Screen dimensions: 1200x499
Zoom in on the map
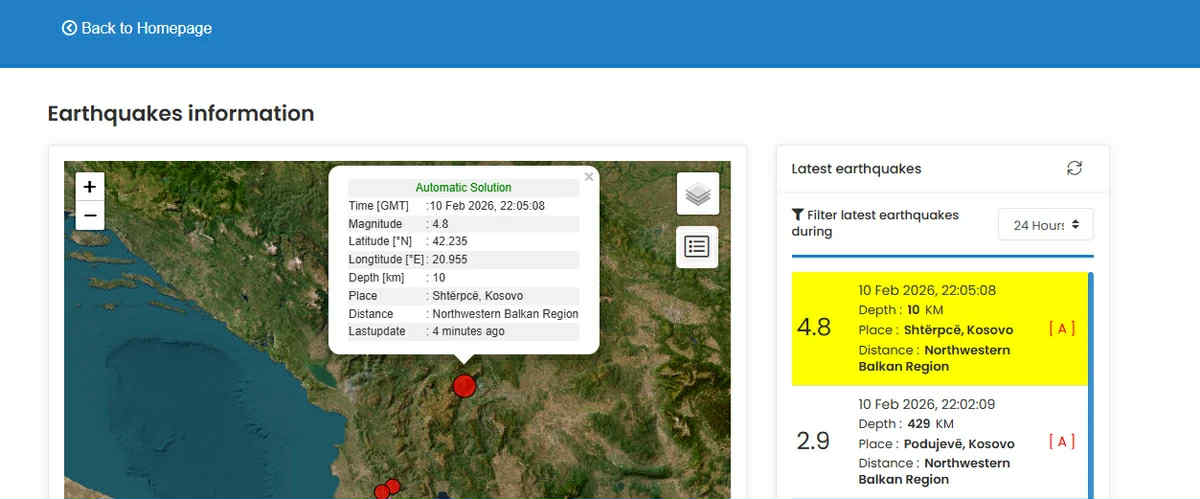tap(90, 187)
